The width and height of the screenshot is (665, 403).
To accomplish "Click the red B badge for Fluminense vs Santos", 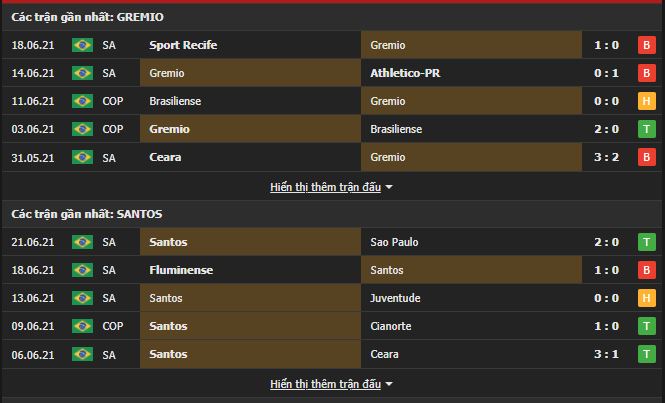I will (x=646, y=270).
